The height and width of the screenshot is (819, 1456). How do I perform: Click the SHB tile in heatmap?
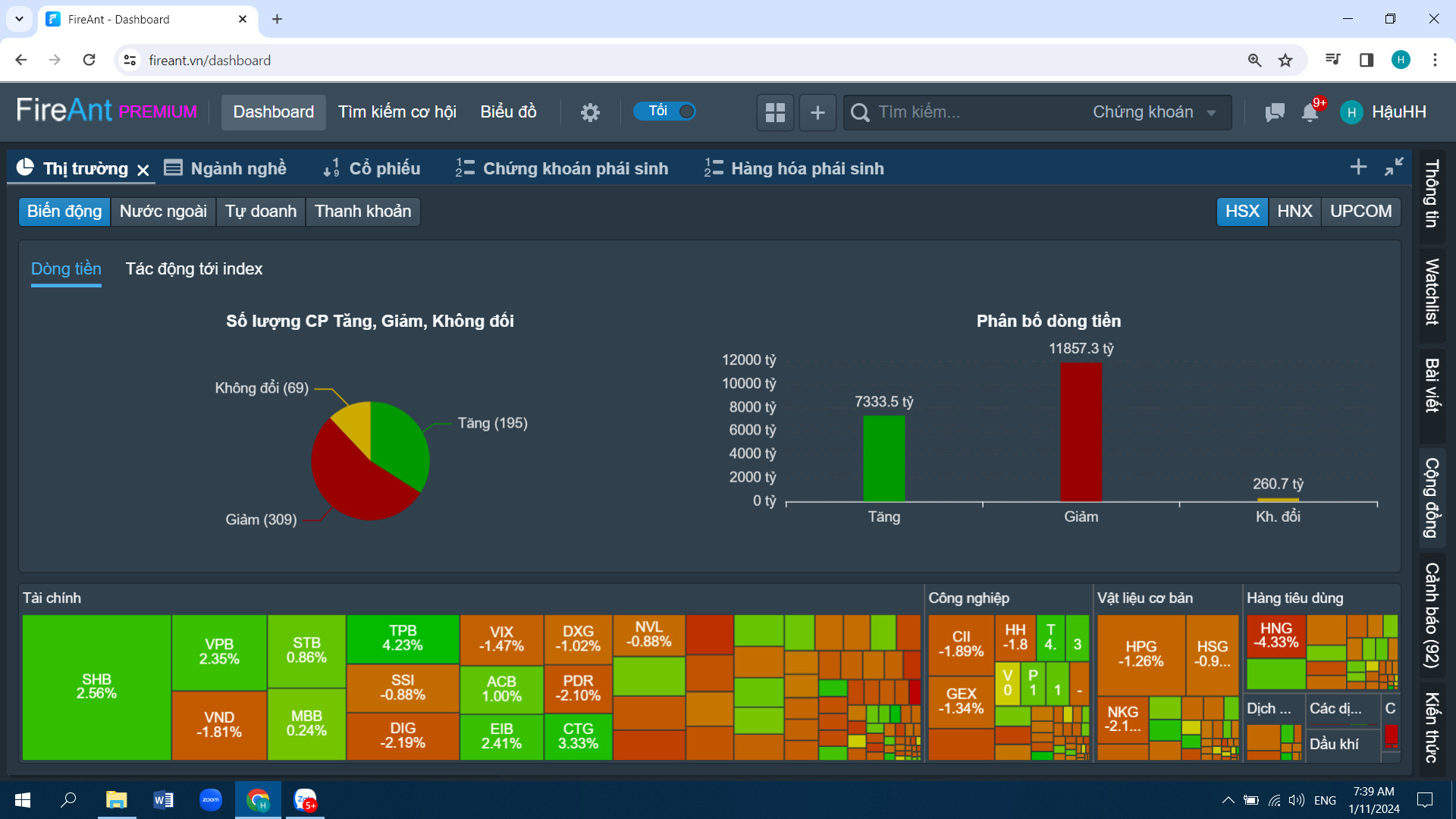point(96,686)
